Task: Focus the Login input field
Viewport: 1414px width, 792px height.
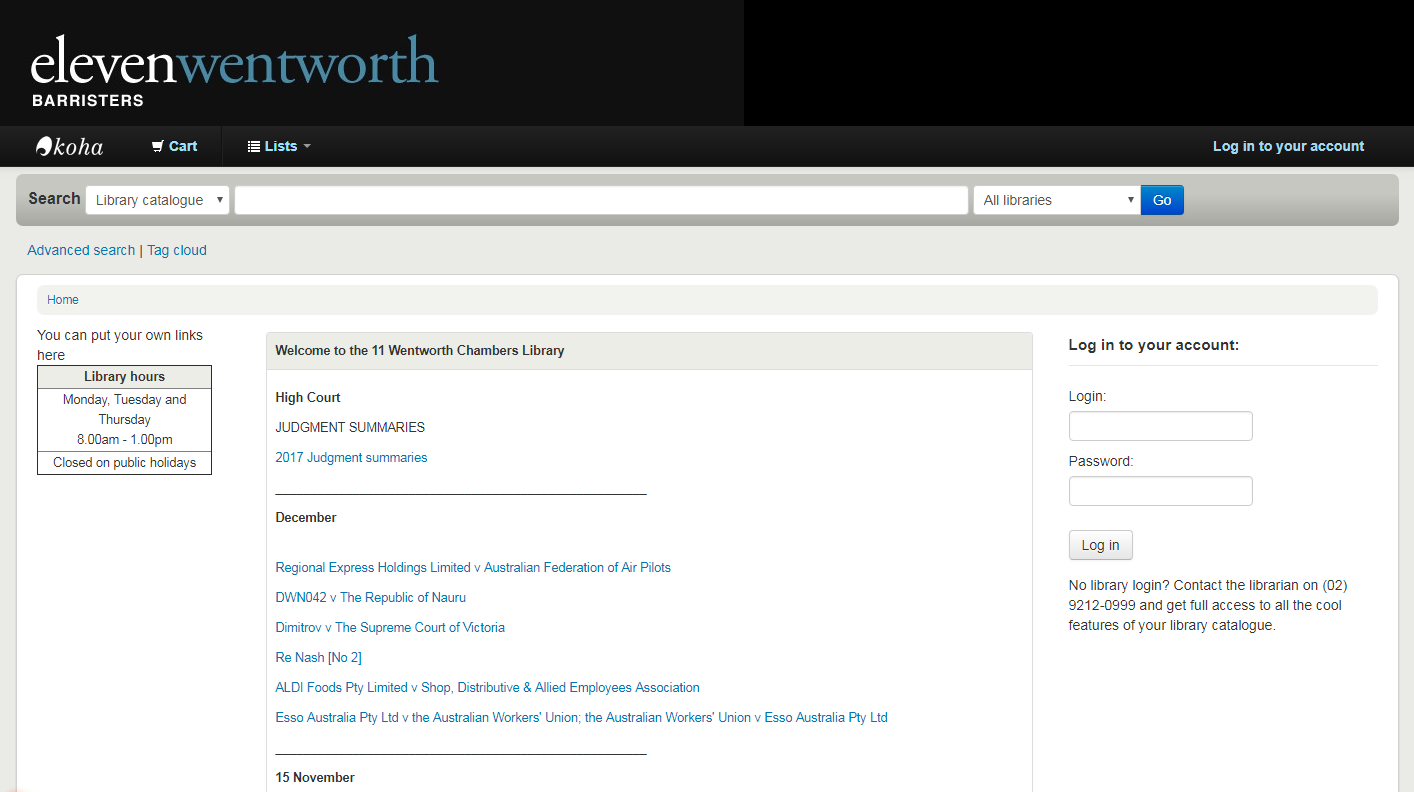Action: (1160, 426)
